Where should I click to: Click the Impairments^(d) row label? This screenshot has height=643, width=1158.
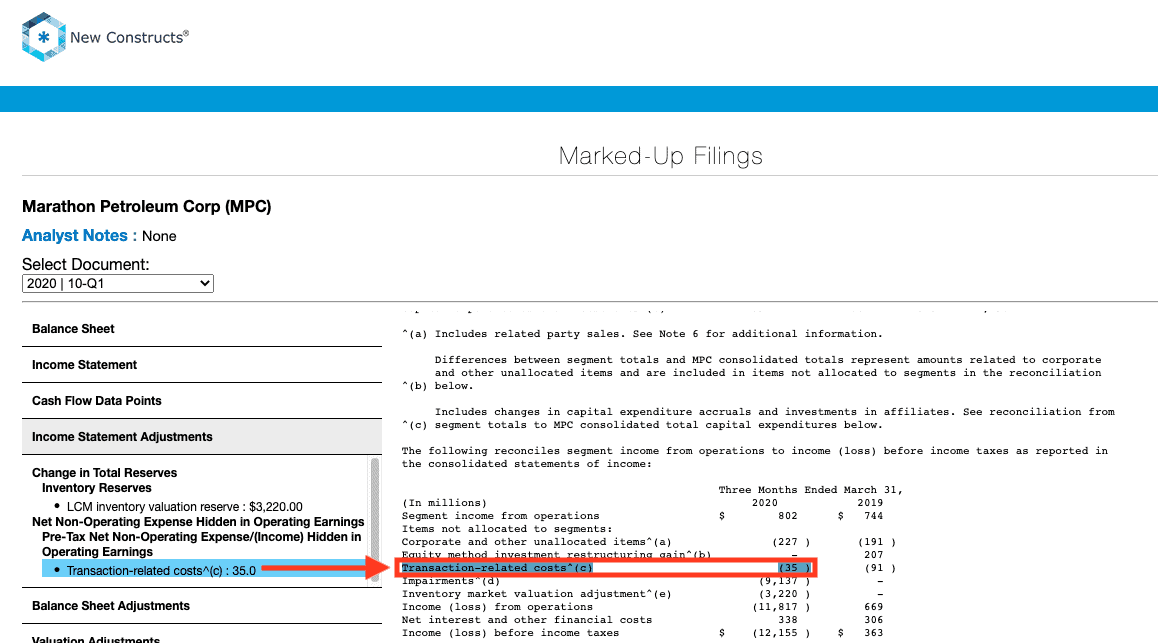[450, 581]
